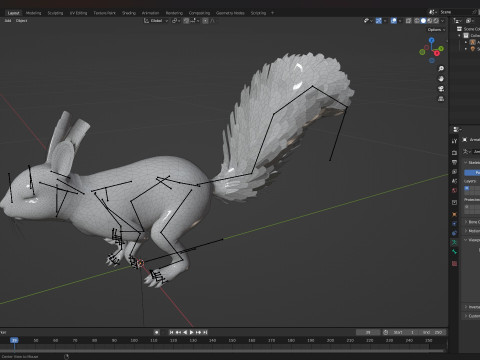Open object visibility and selectability dropdown
This screenshot has width=480, height=360.
click(368, 21)
